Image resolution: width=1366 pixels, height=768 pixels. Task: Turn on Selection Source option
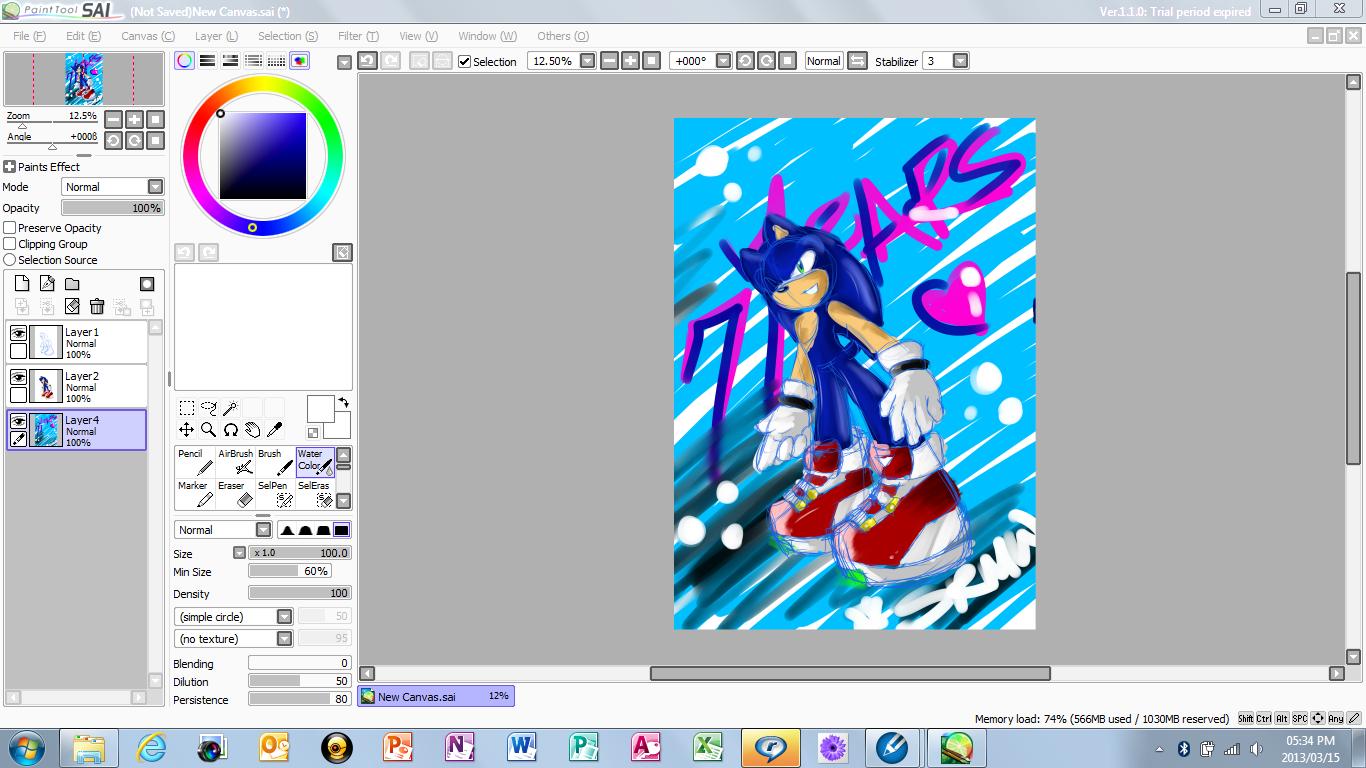(x=10, y=260)
